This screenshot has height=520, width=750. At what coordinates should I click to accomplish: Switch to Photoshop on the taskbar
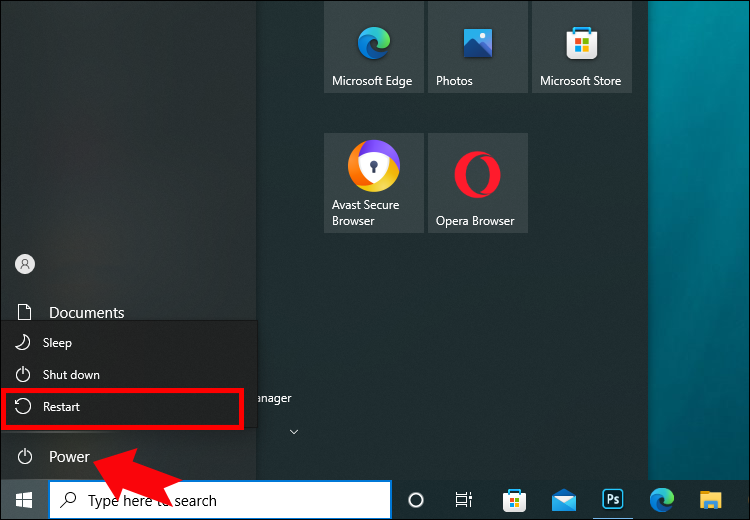point(613,500)
